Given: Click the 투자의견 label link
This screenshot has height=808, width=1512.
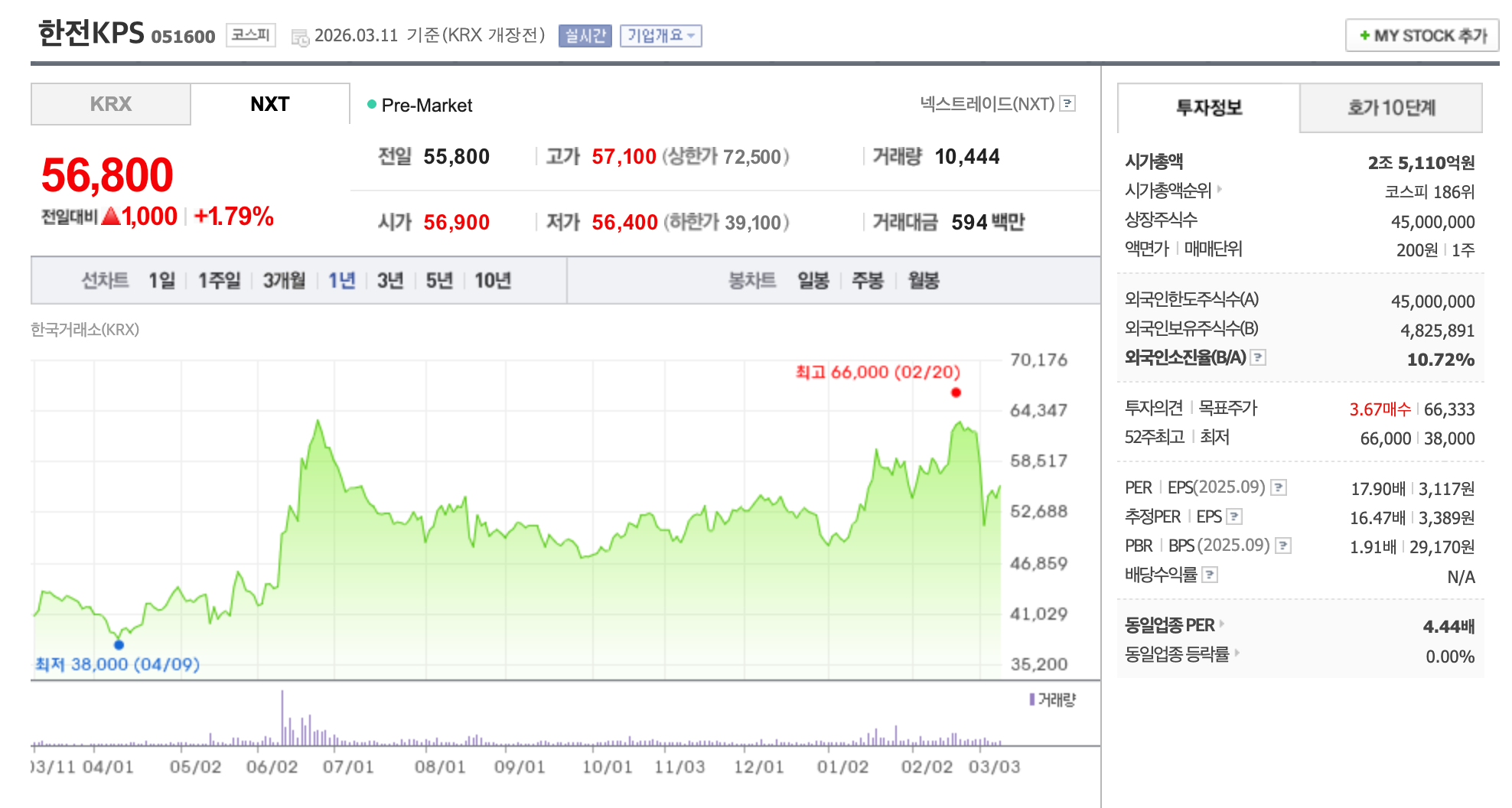Looking at the screenshot, I should 1153,408.
